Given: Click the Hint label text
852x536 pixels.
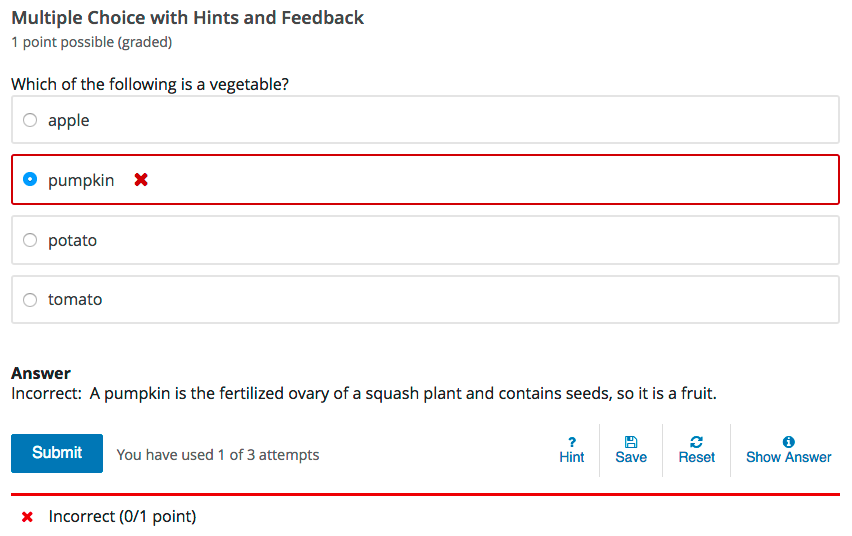Looking at the screenshot, I should [x=572, y=457].
